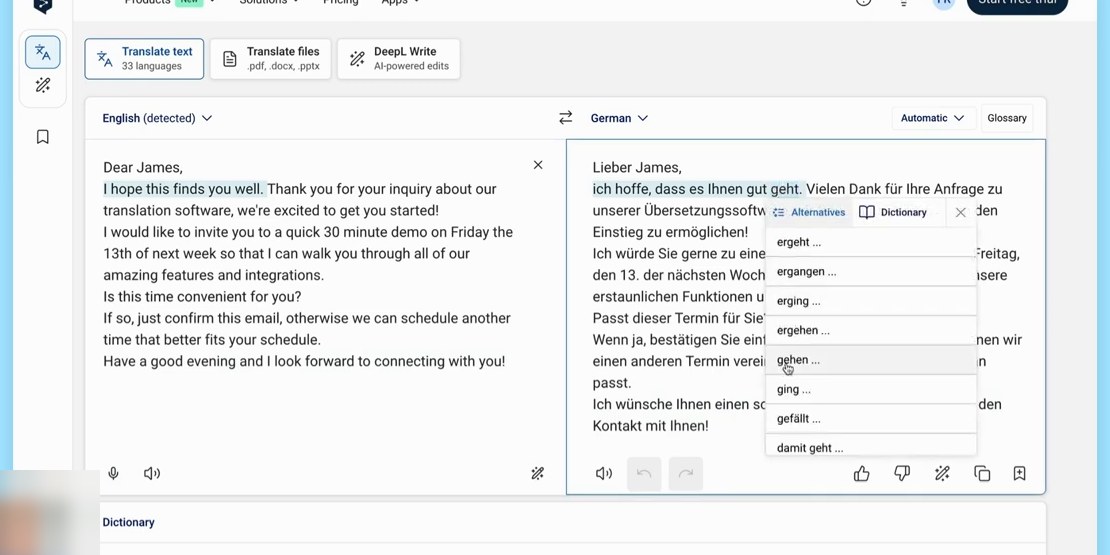Select the DeepL Write tab
This screenshot has width=1110, height=555.
tap(399, 59)
